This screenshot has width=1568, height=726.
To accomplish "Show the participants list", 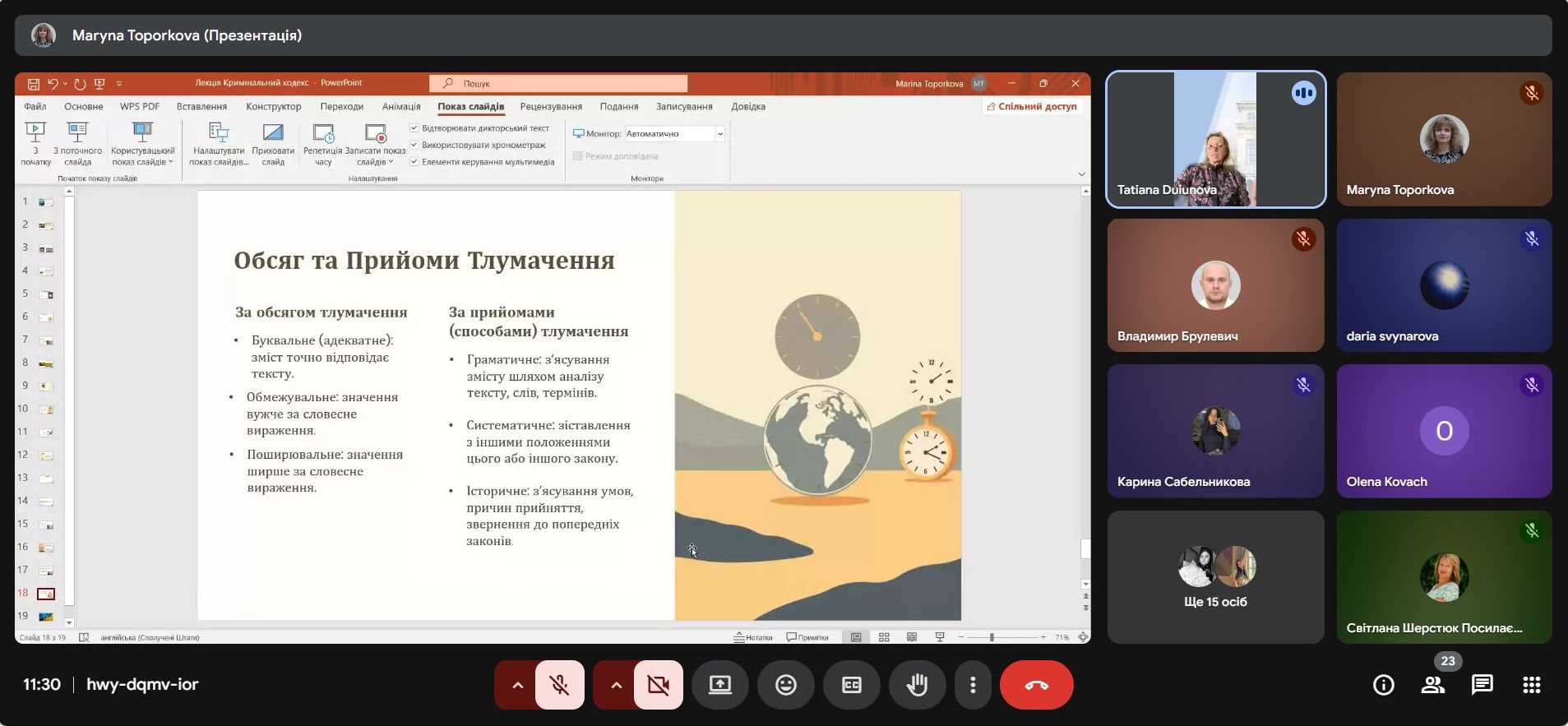I will click(x=1433, y=685).
